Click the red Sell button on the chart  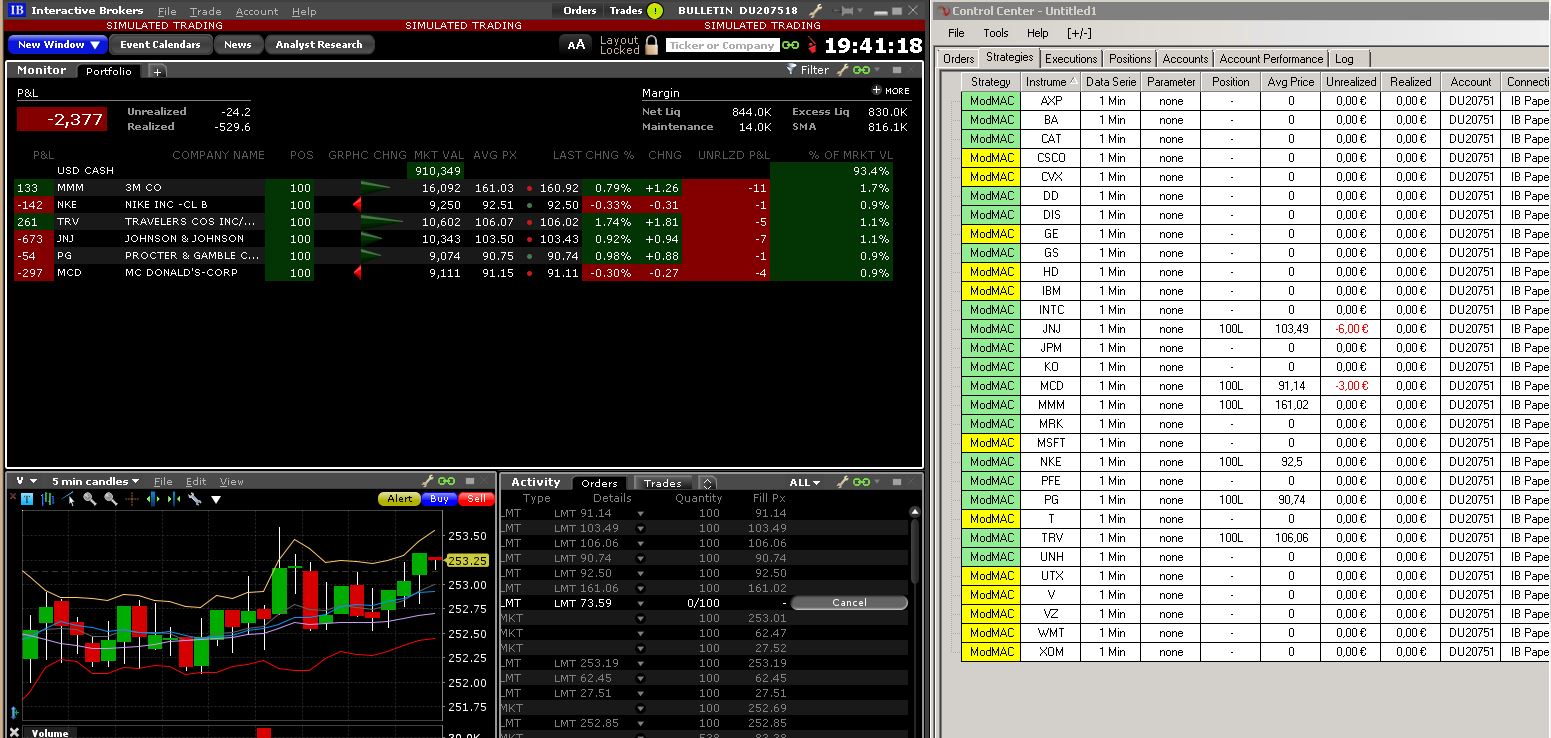476,499
